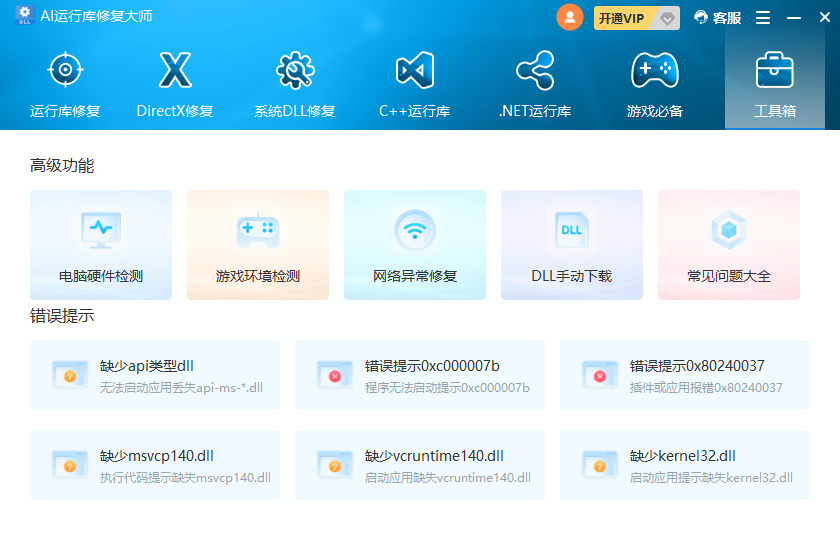Click 启动应用缺失vcruntime140.dll description
The image size is (840, 549).
pos(448,478)
